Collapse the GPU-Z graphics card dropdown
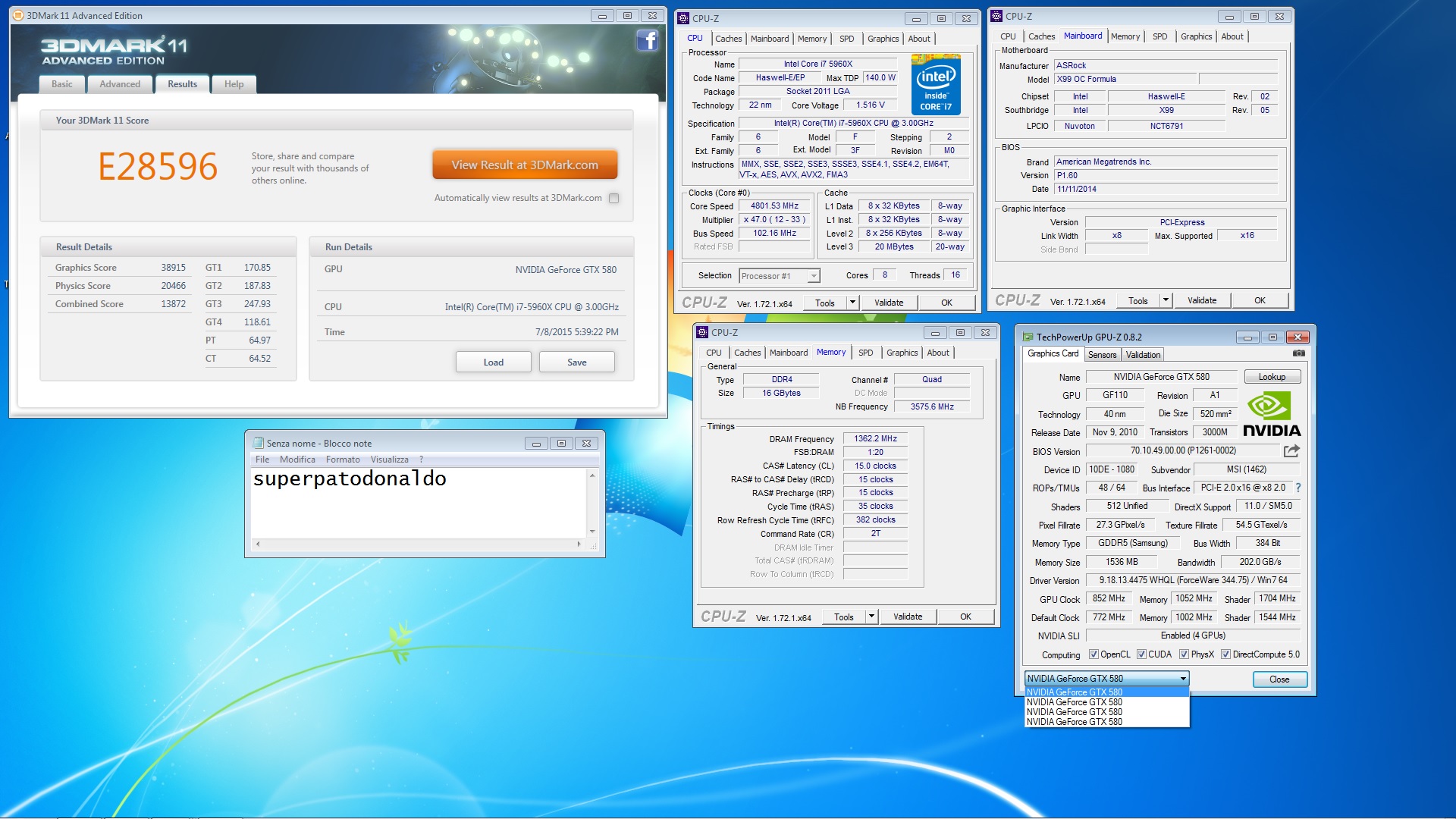Screen dimensions: 1456x819 [x=1182, y=679]
